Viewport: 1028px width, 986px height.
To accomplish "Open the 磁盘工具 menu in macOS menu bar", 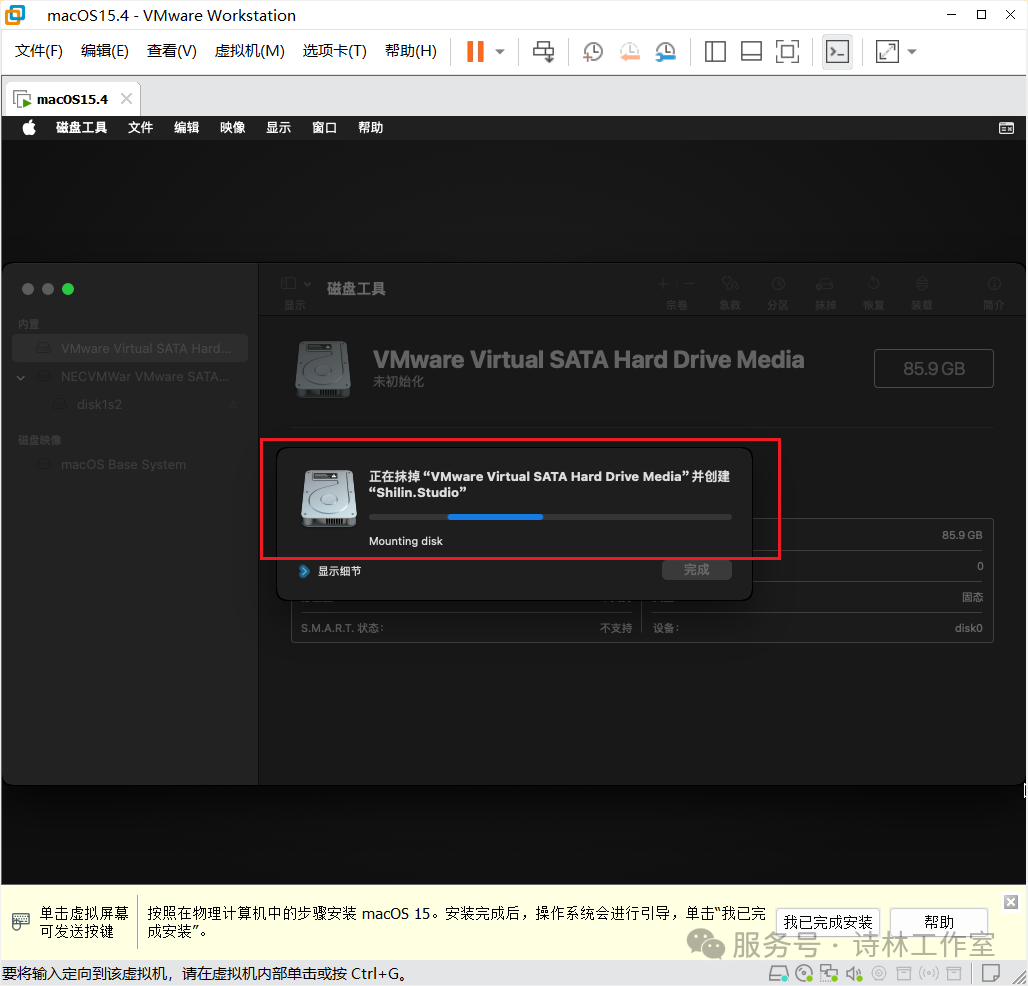I will 81,128.
